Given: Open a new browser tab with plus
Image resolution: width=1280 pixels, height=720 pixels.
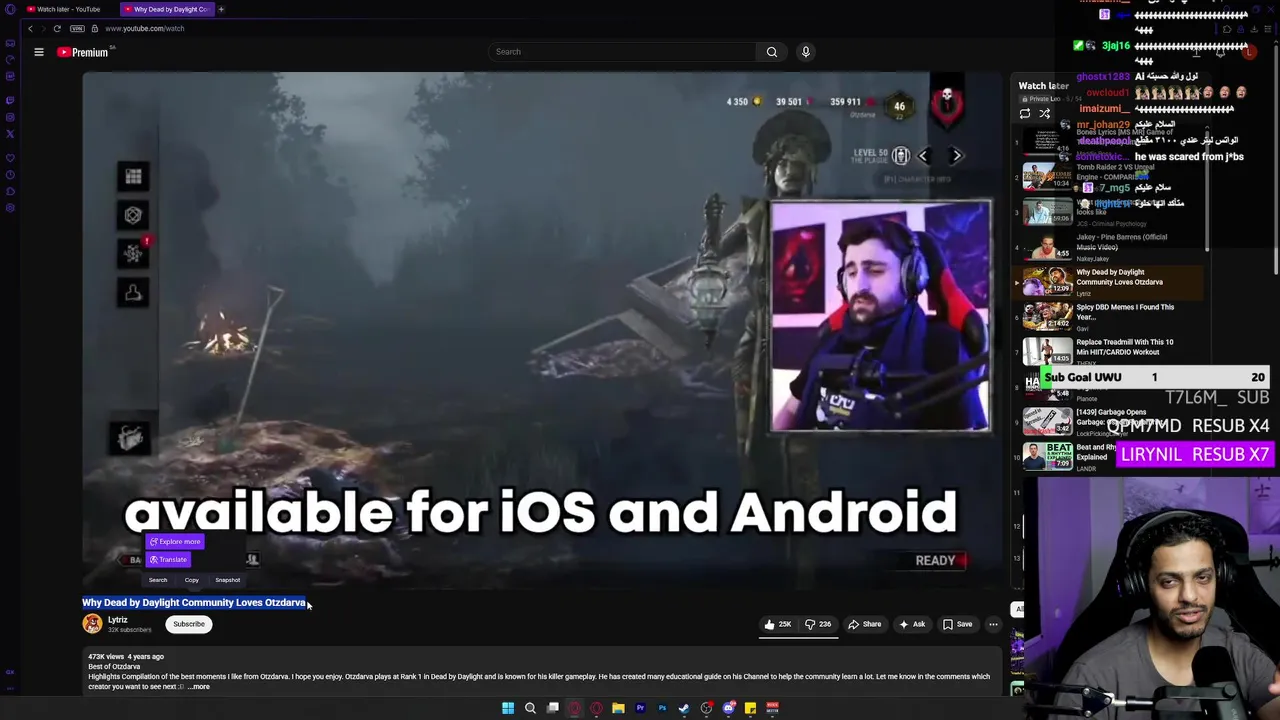Looking at the screenshot, I should 221,9.
